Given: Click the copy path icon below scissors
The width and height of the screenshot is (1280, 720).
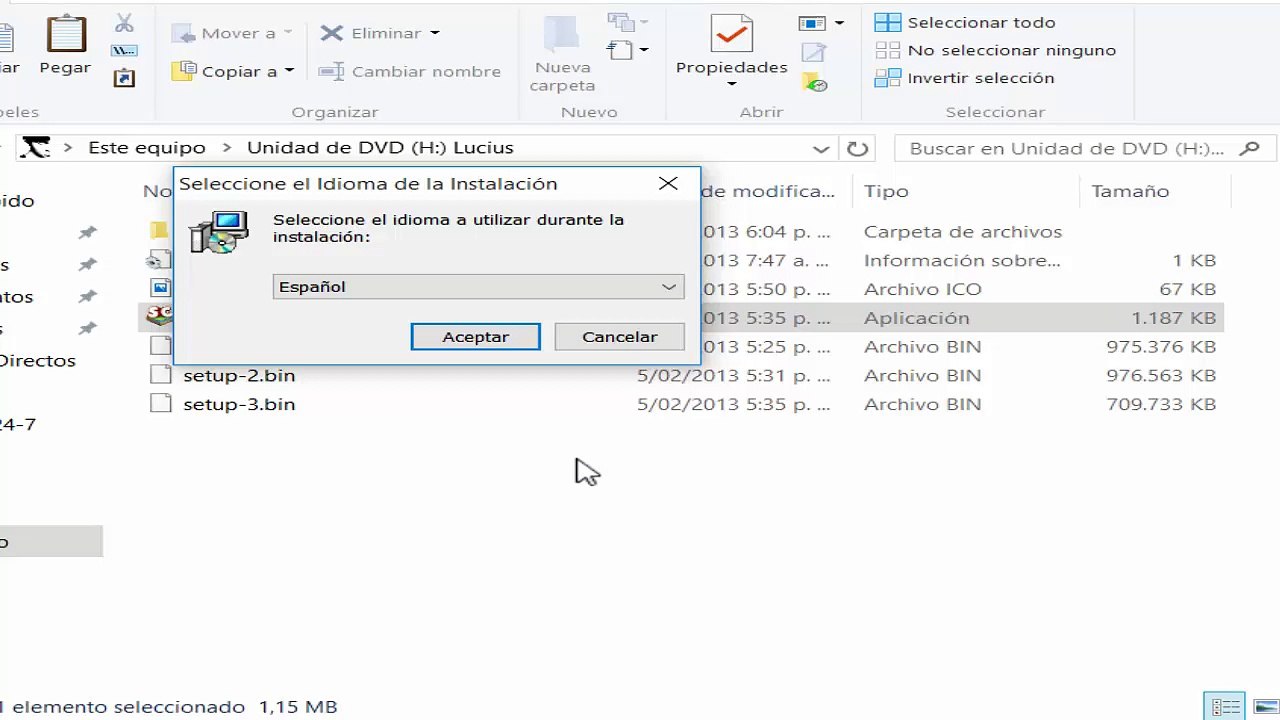Looking at the screenshot, I should 124,50.
